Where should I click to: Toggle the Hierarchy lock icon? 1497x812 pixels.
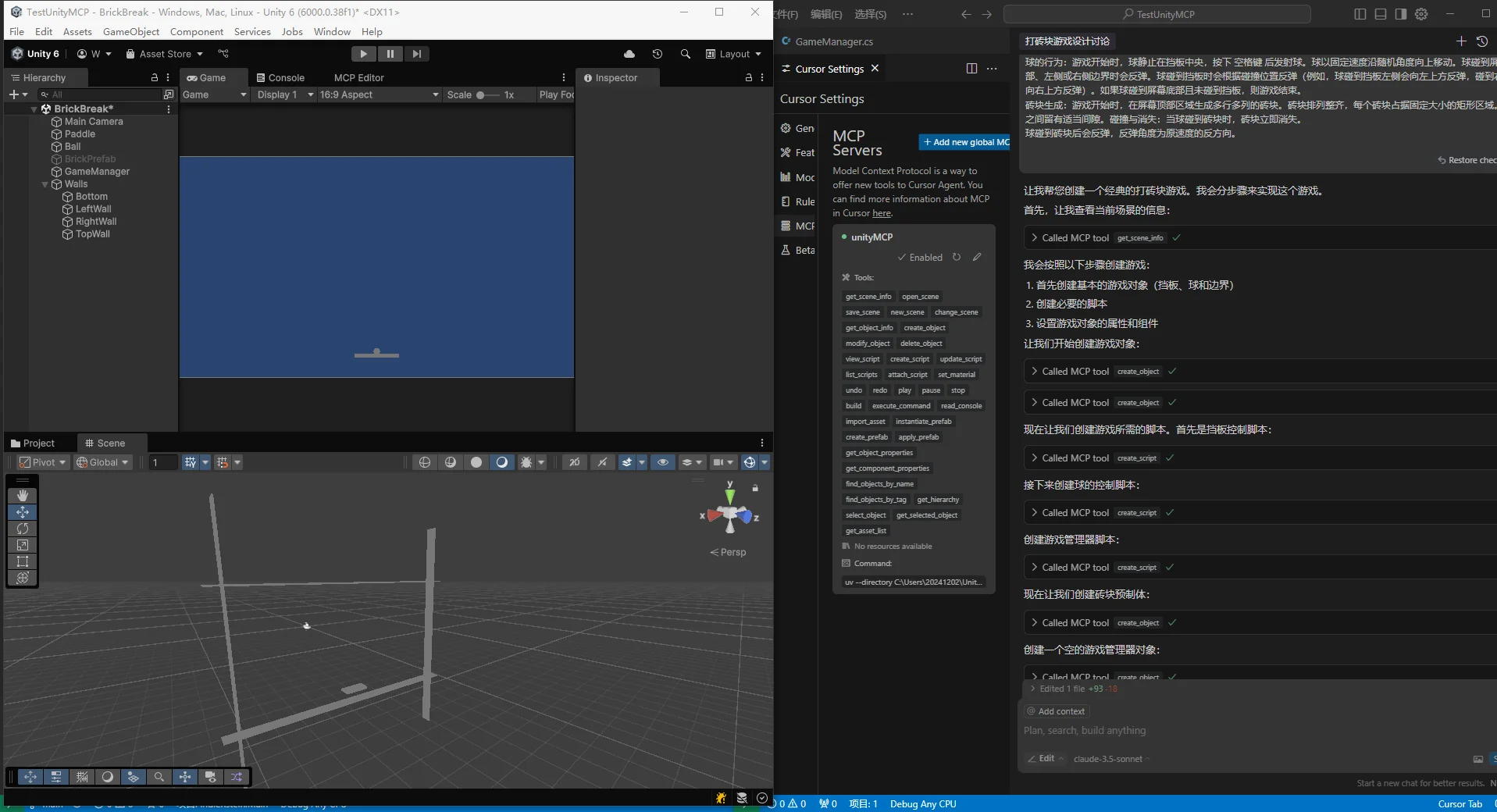pos(154,77)
